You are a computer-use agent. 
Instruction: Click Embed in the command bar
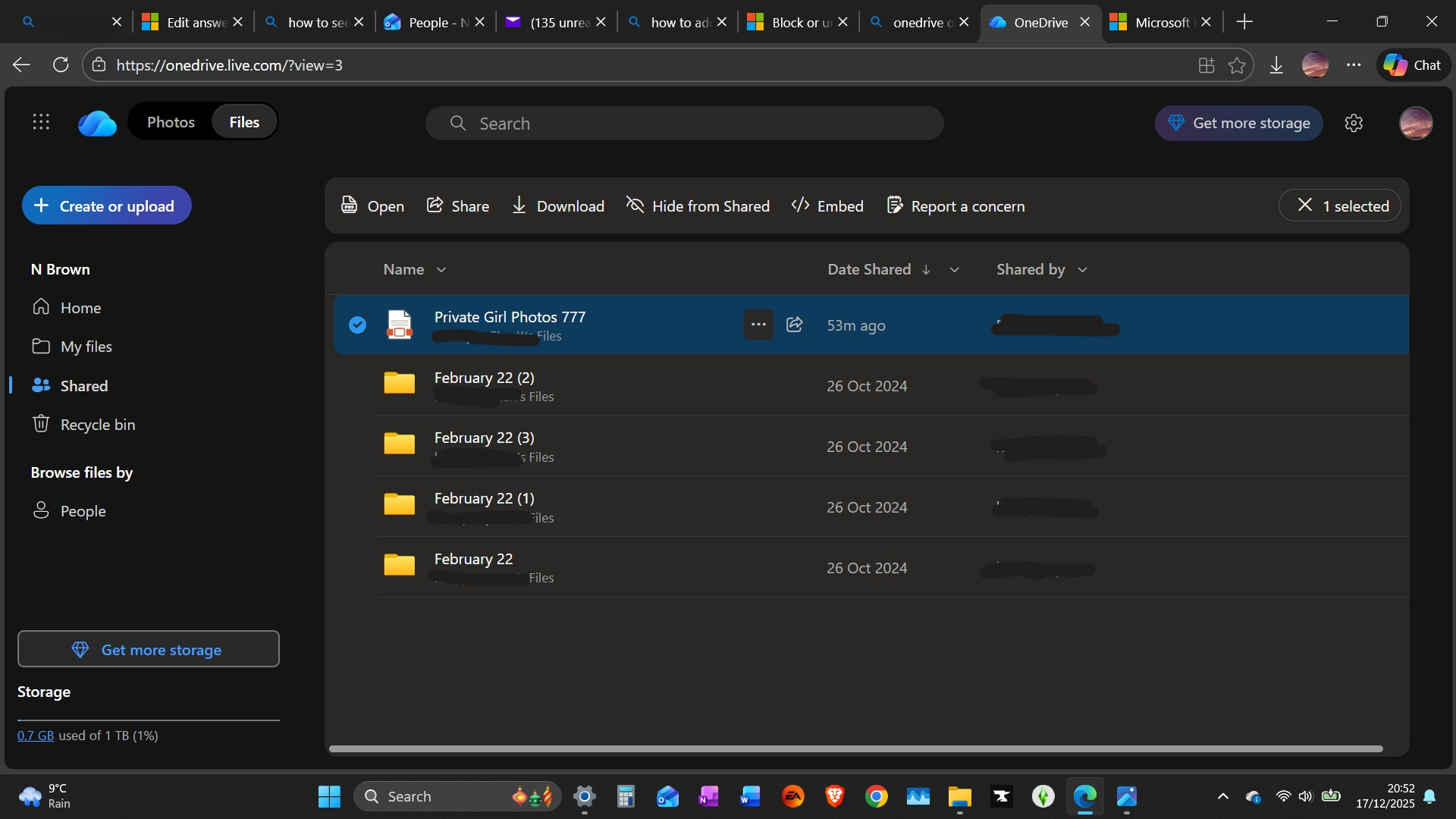tap(827, 206)
